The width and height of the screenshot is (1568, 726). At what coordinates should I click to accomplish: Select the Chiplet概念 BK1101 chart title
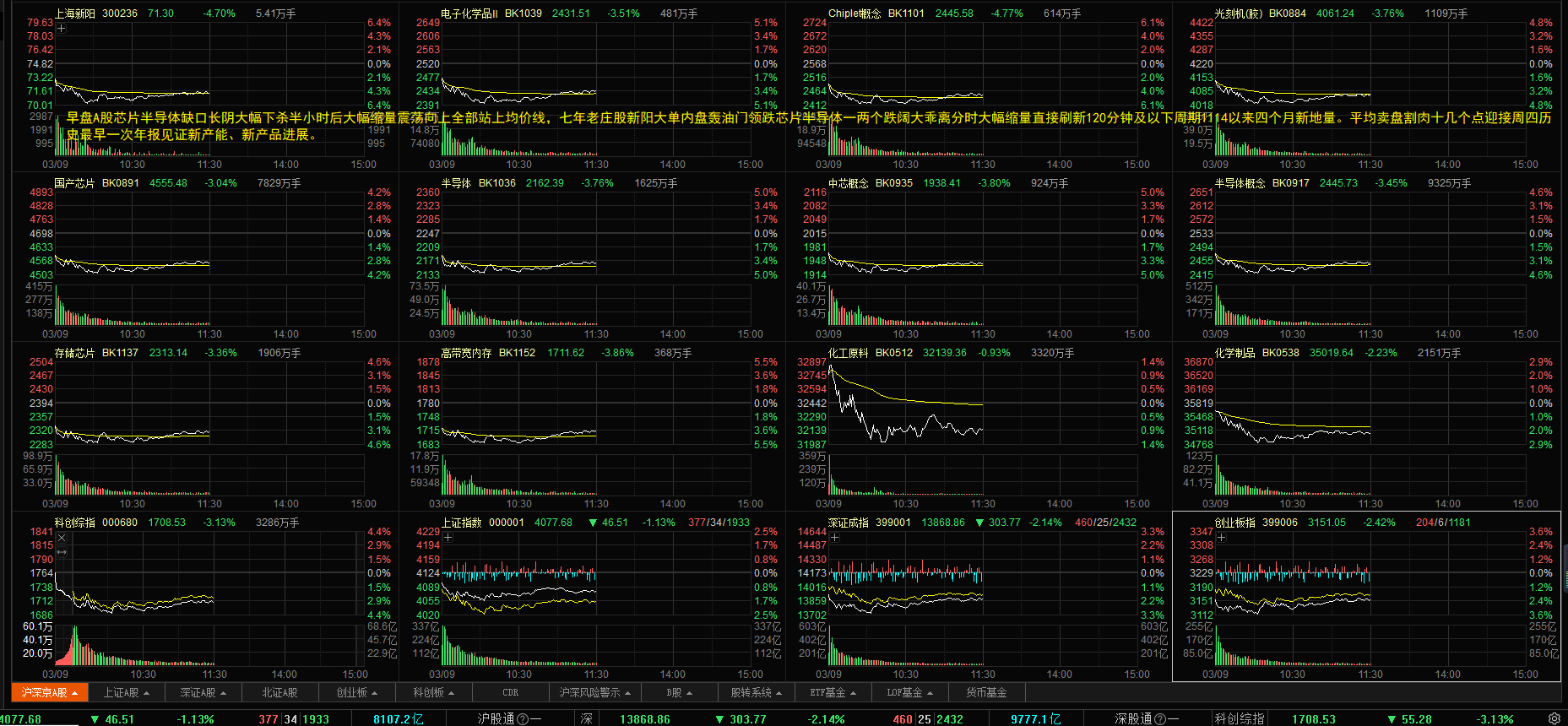876,14
